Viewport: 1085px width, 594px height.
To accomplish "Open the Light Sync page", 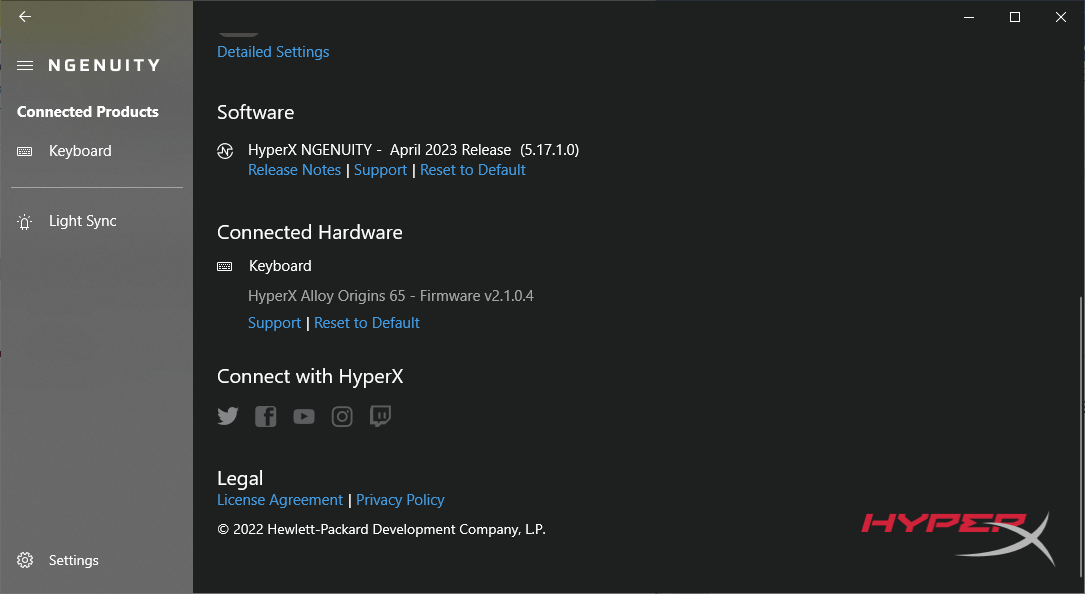I will pyautogui.click(x=82, y=221).
